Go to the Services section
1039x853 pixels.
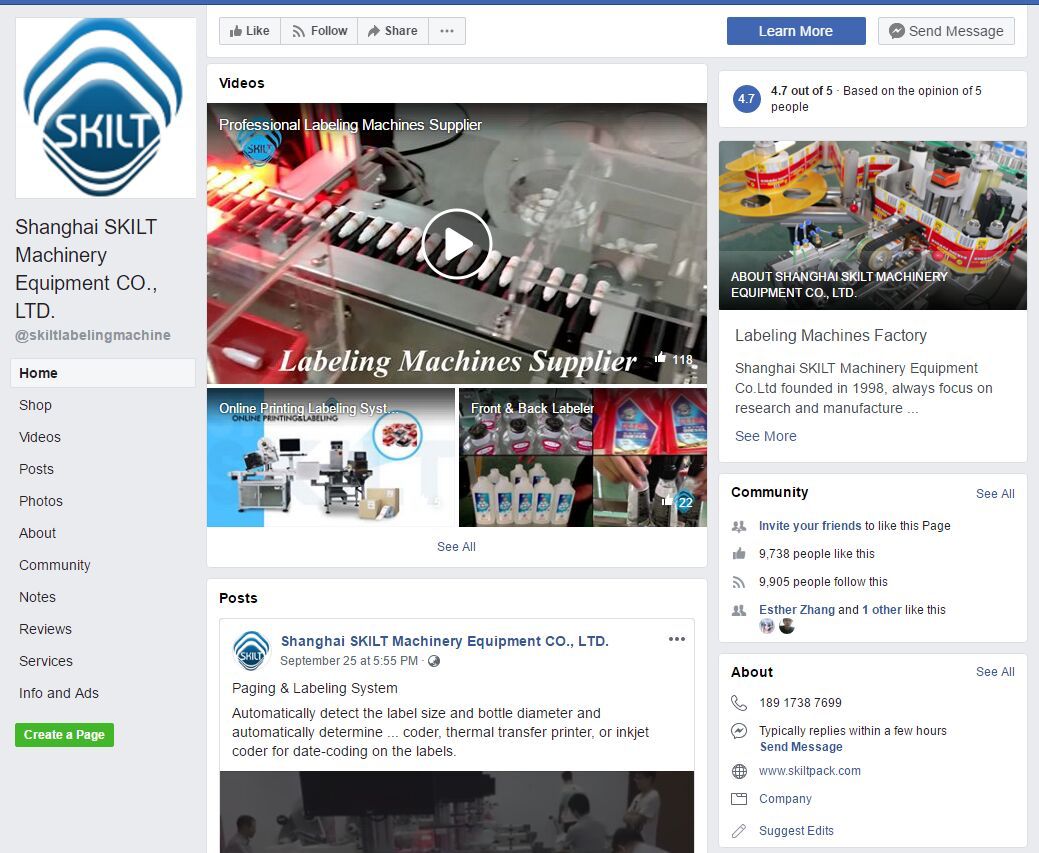click(x=46, y=661)
